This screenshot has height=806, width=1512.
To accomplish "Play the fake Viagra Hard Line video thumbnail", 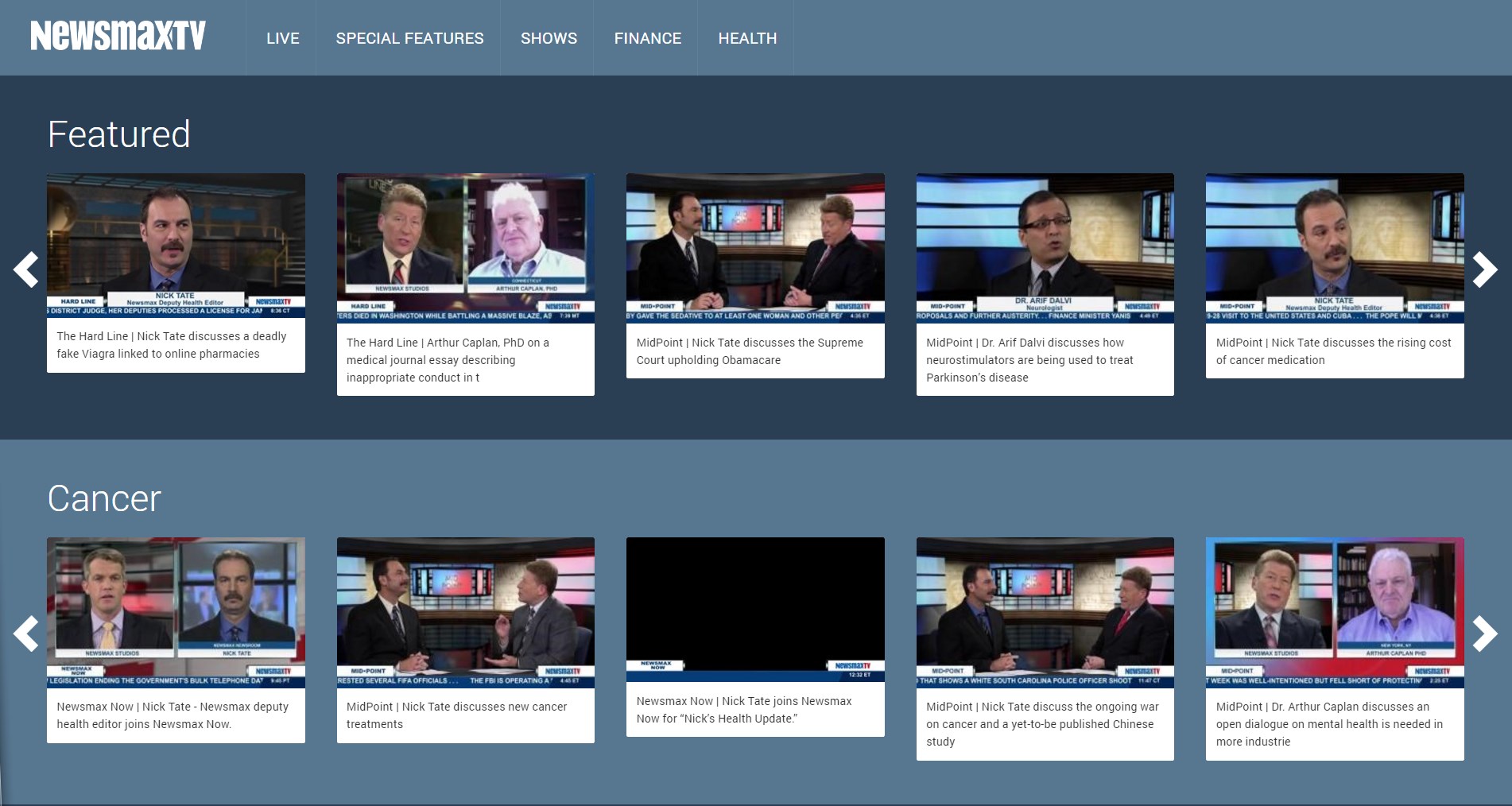I will [176, 245].
